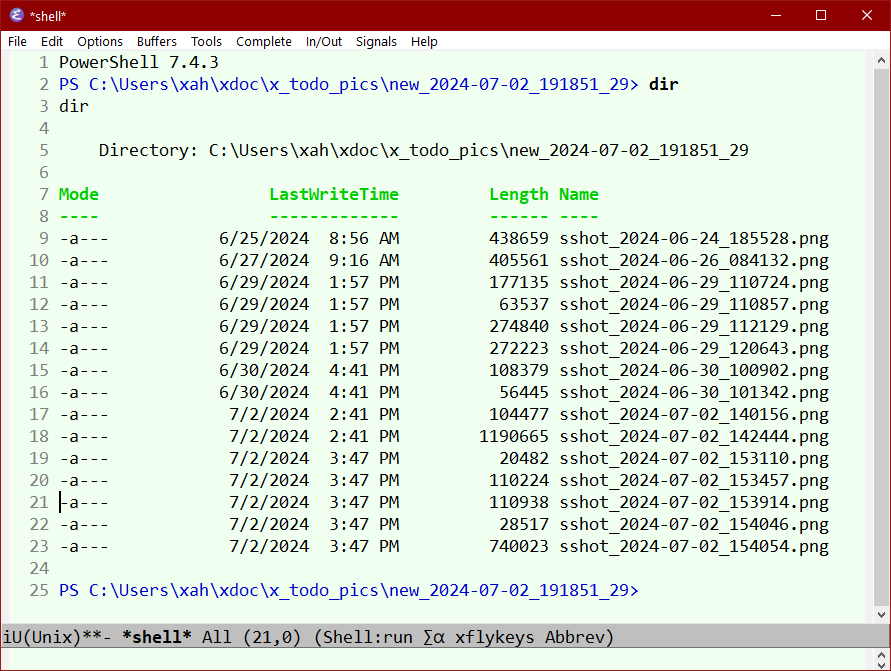
Task: Click the scrollbar down arrow of the shell buffer
Action: (881, 614)
